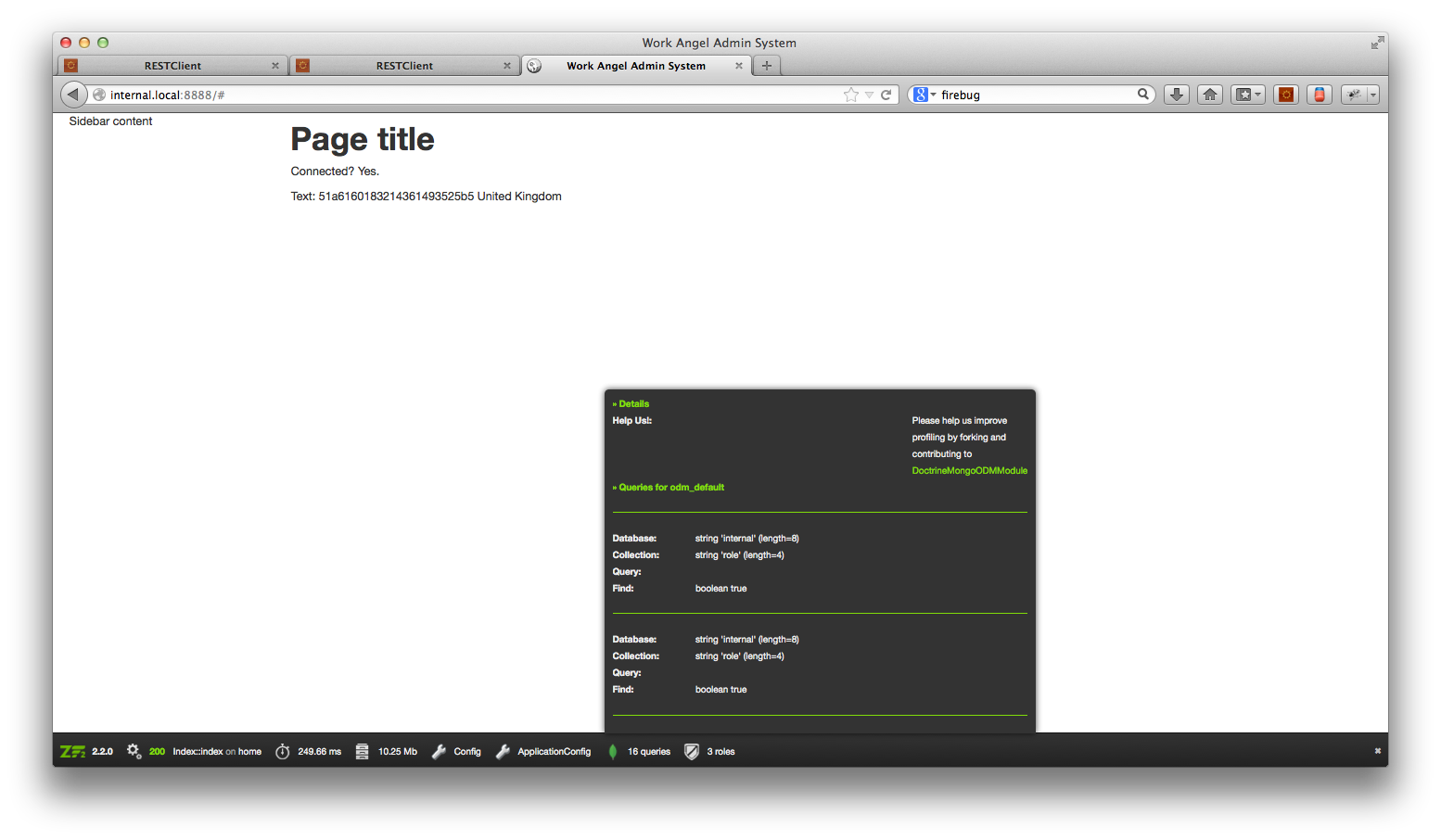
Task: Close the developer toolbar with the x
Action: click(x=1378, y=751)
